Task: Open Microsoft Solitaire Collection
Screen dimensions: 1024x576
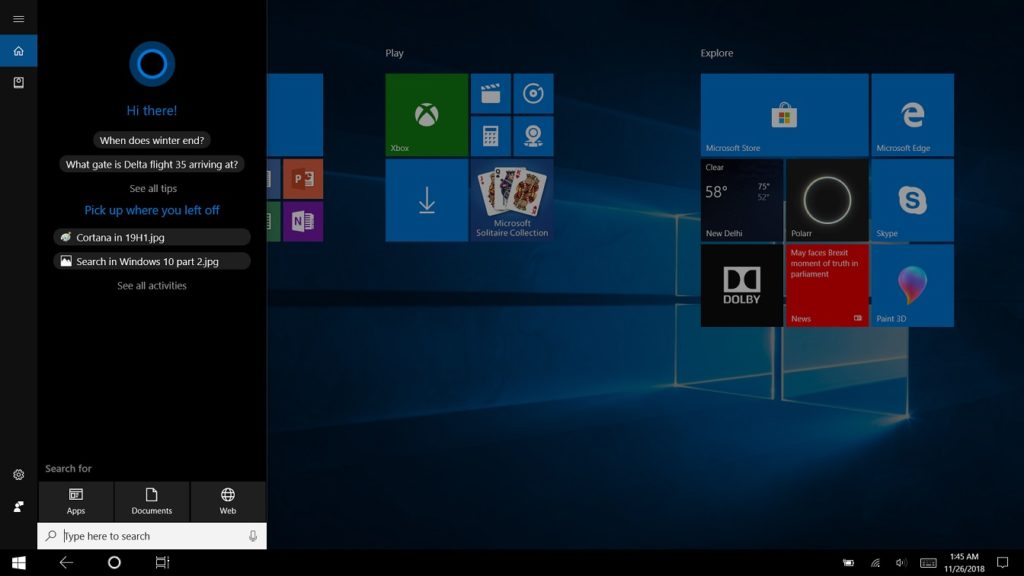Action: pyautogui.click(x=512, y=201)
